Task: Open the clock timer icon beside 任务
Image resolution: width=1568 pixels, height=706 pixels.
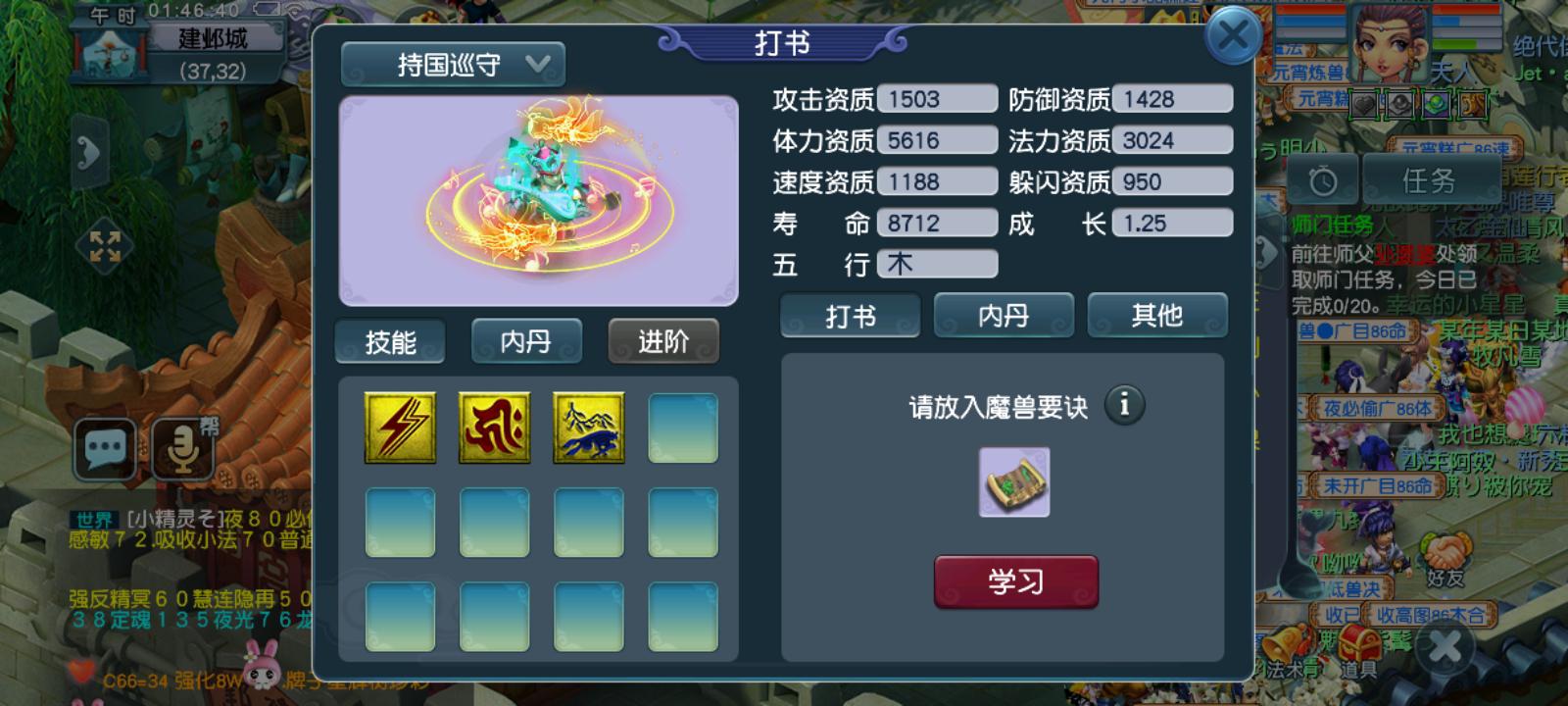Action: (1322, 180)
